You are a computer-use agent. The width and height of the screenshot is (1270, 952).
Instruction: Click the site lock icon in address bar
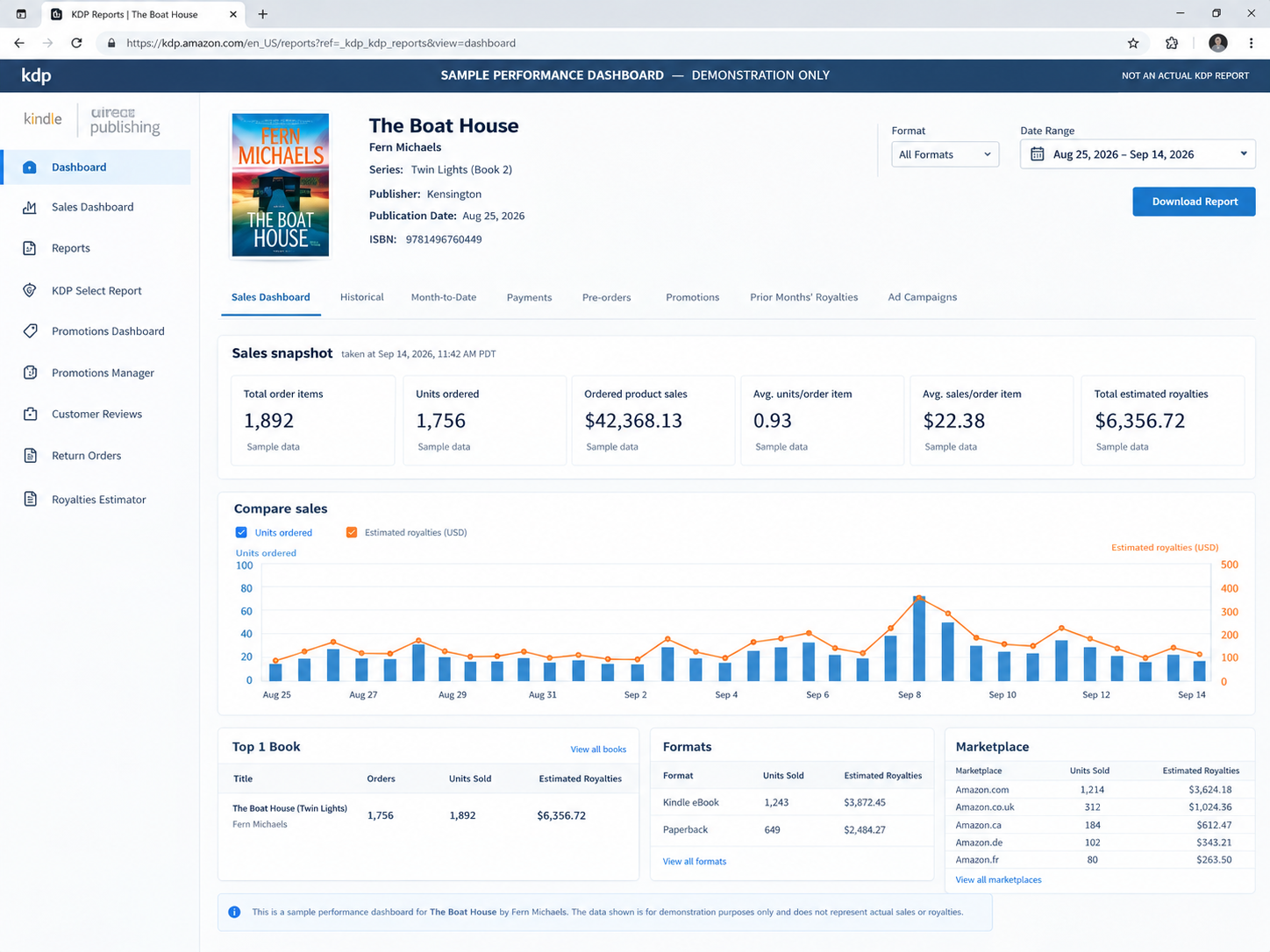111,43
